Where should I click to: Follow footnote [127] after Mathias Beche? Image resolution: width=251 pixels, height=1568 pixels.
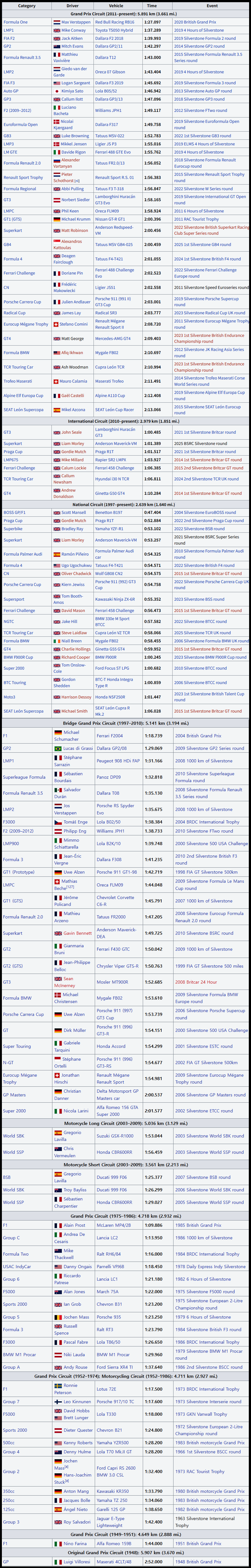[69, 887]
